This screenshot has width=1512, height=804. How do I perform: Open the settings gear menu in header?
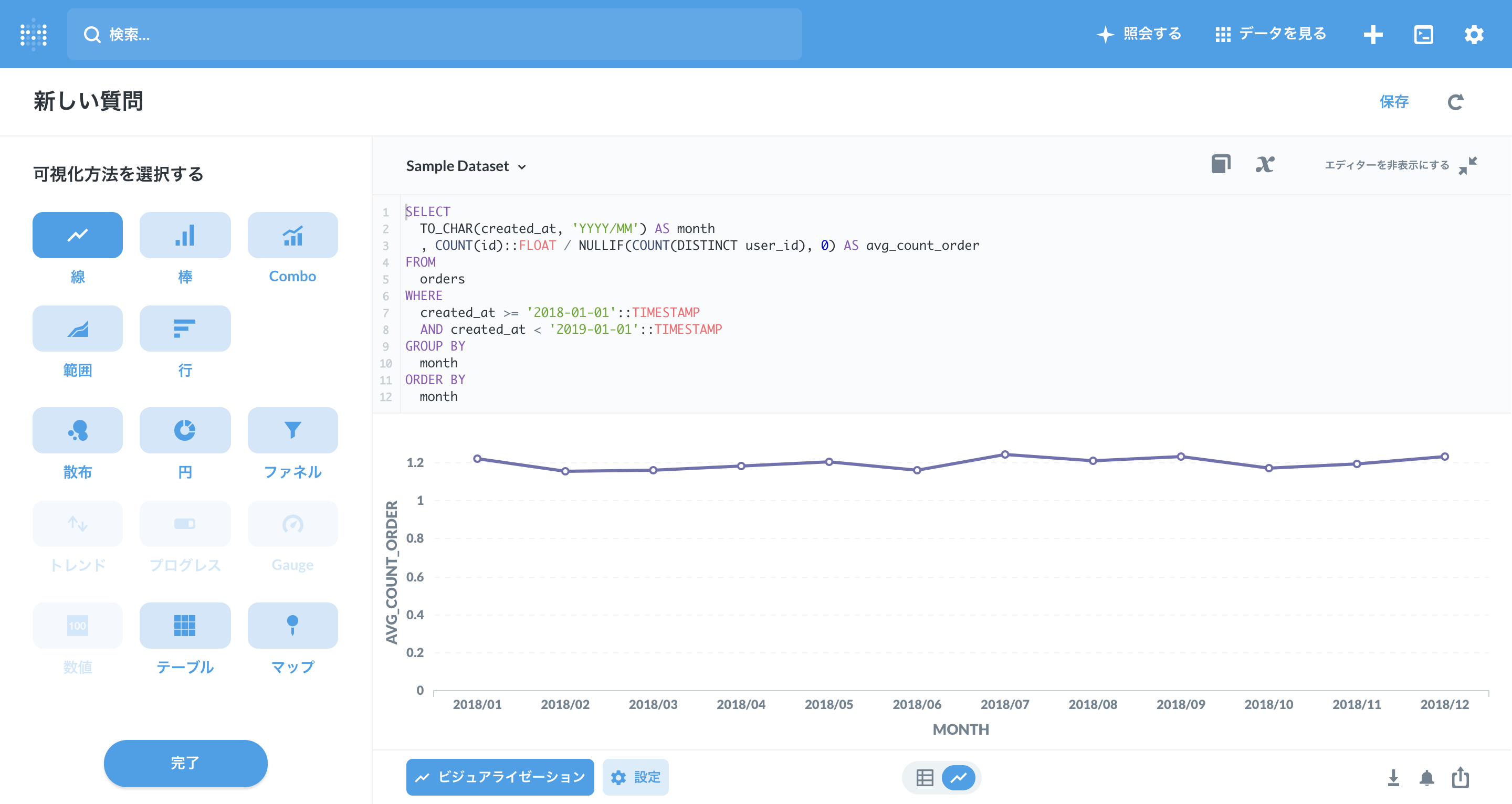click(1473, 35)
